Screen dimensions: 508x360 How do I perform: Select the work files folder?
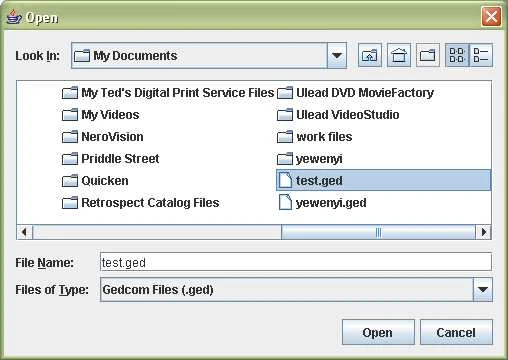click(x=315, y=136)
